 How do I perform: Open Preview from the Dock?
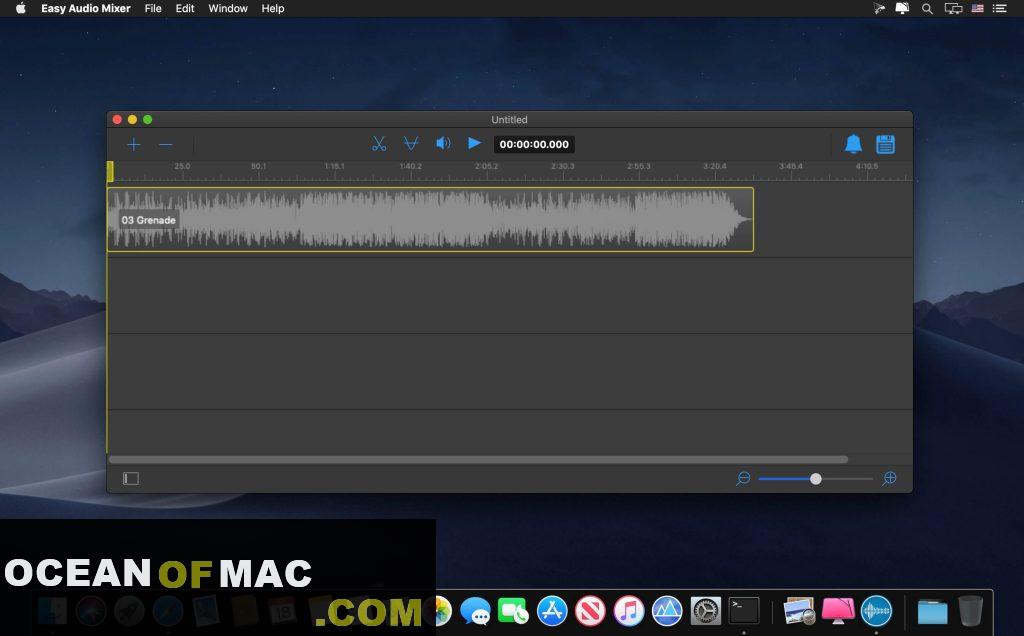[x=799, y=612]
